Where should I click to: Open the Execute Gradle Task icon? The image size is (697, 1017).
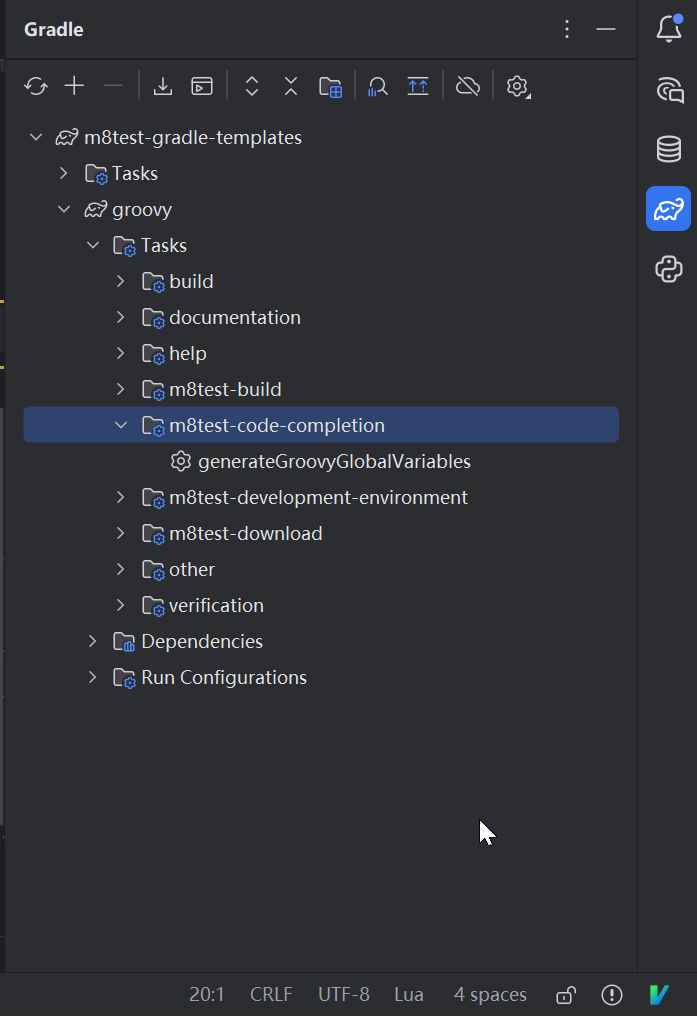[202, 86]
